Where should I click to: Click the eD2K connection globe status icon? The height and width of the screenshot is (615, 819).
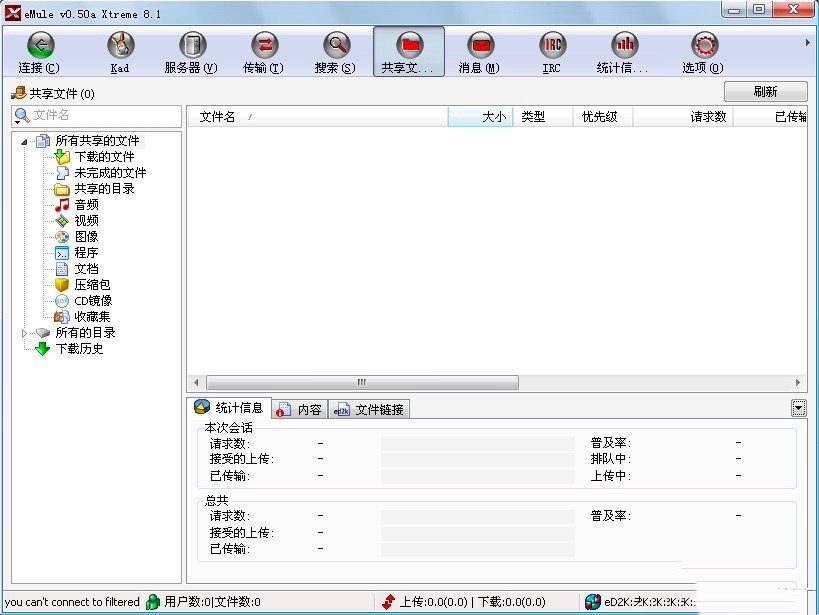(x=593, y=602)
